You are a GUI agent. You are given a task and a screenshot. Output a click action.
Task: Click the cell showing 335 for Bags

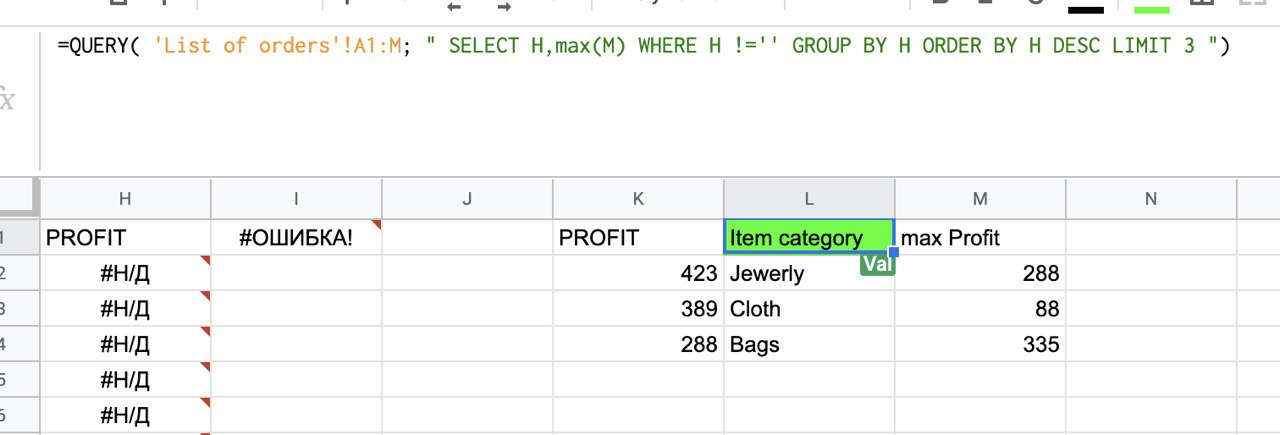point(980,345)
